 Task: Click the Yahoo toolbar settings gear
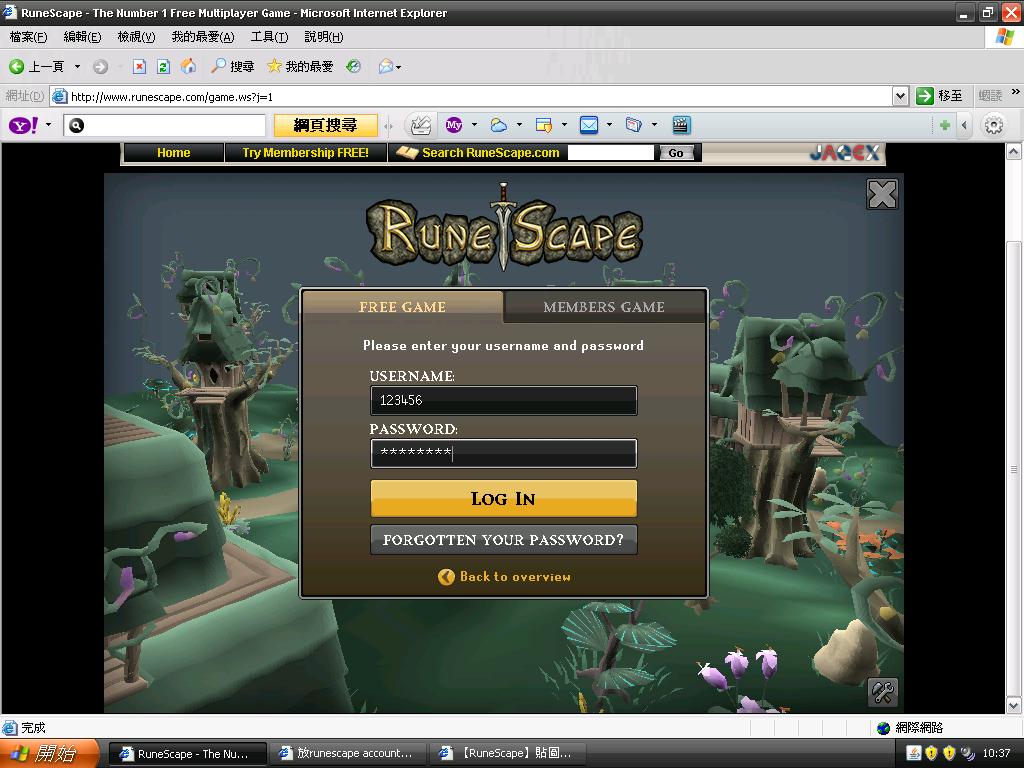point(993,125)
